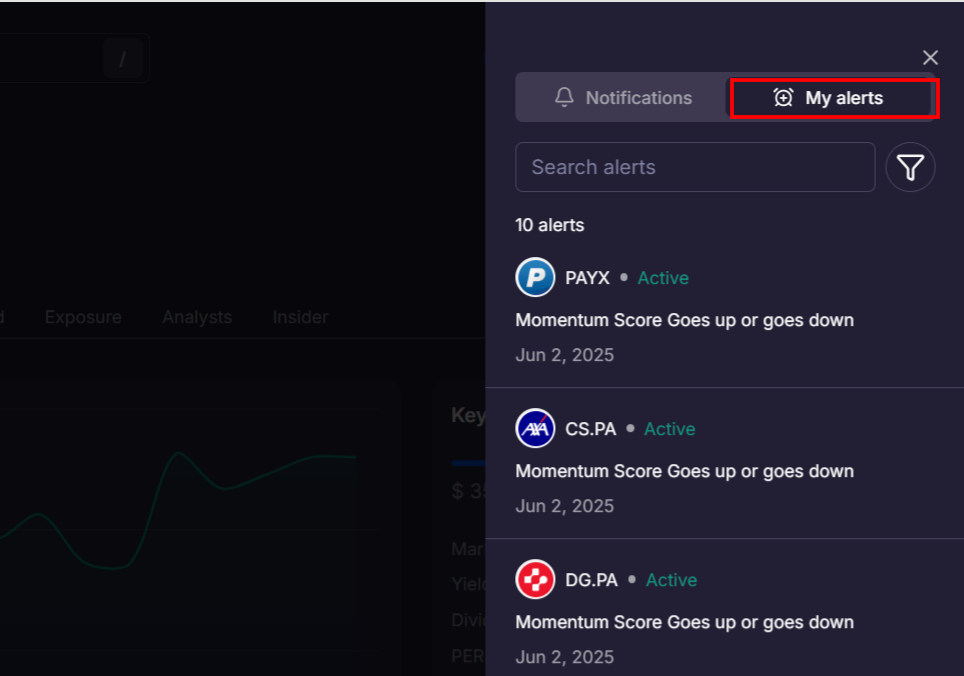Screen dimensions: 964x676
Task: Close the alerts side panel
Action: point(930,58)
